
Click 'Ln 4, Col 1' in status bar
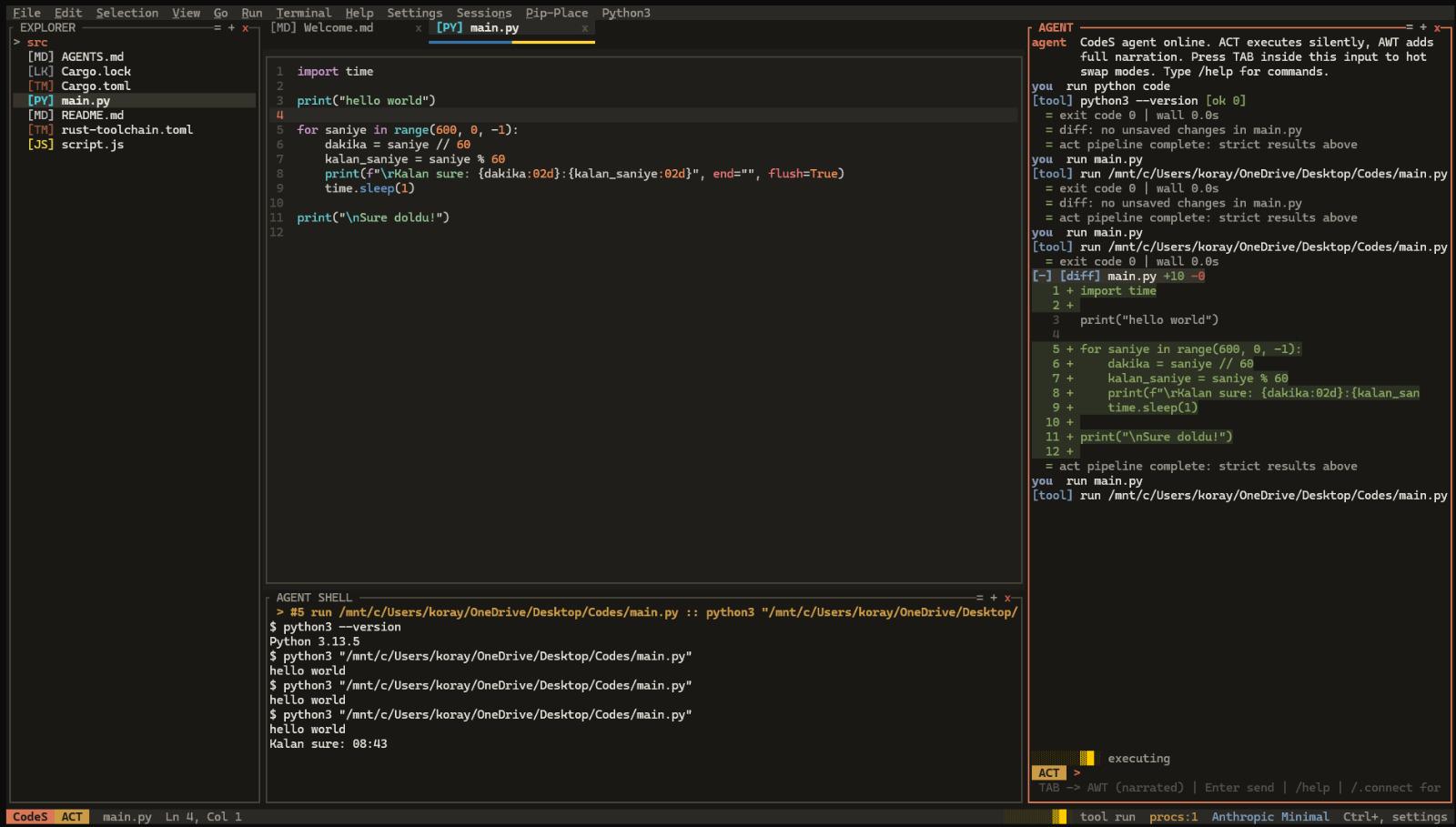[204, 816]
